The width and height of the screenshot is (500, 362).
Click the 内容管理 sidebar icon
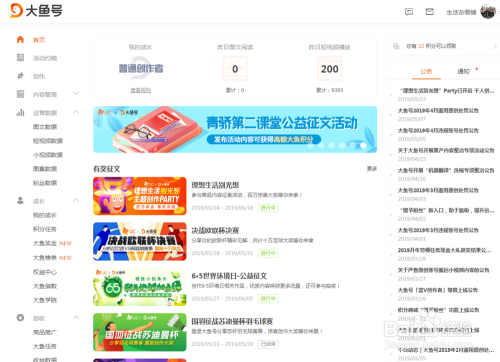pos(20,94)
